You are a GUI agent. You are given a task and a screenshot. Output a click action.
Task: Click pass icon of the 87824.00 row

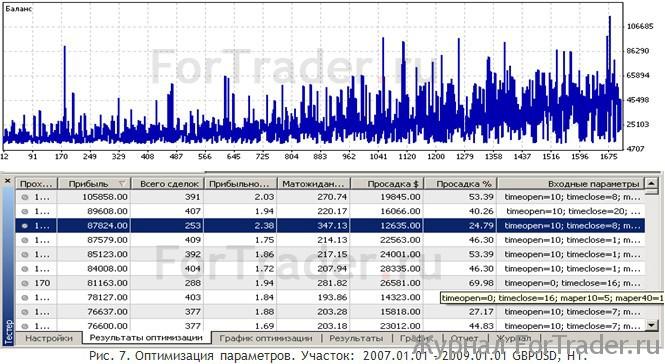25,226
